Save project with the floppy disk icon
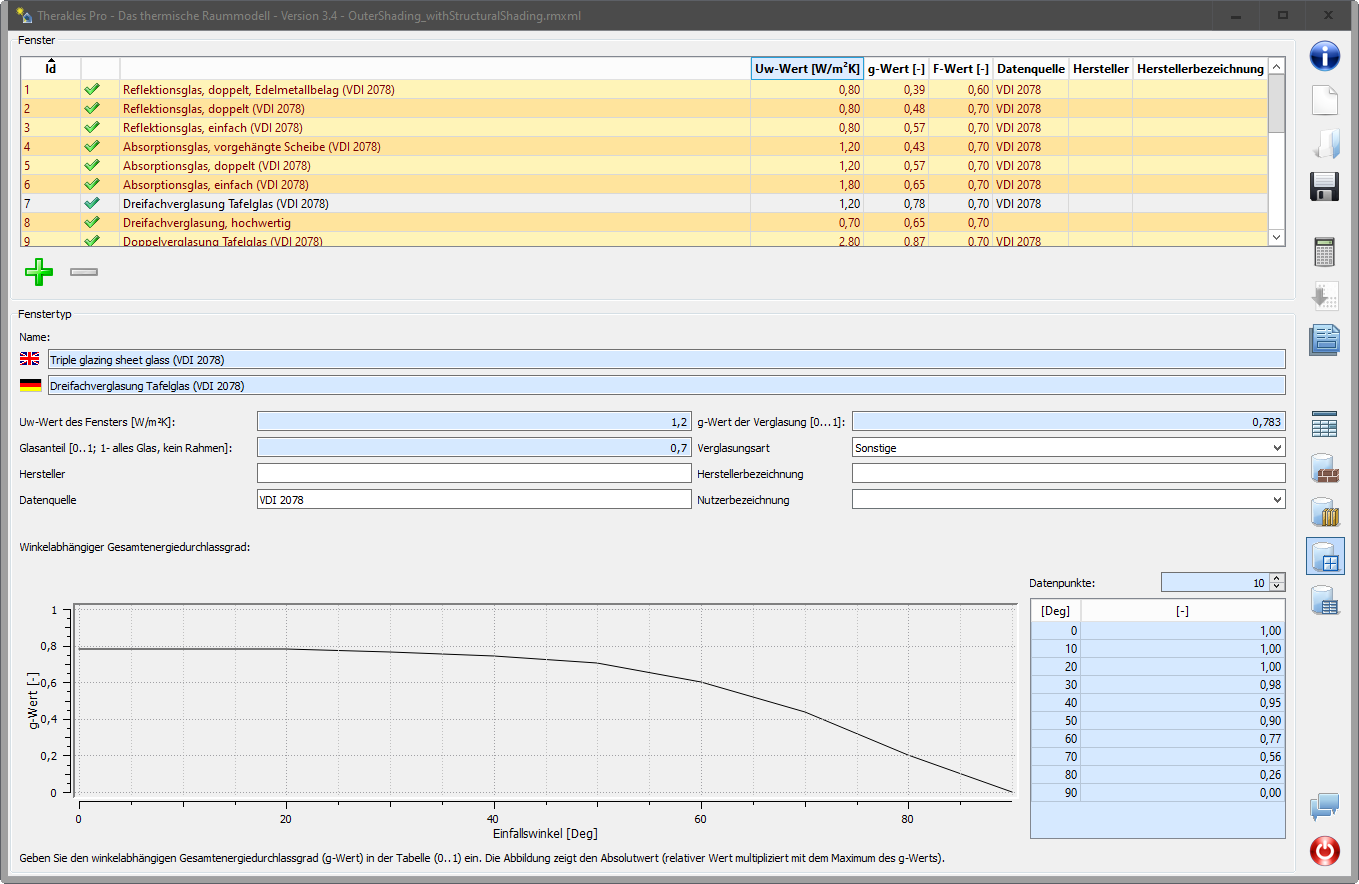The width and height of the screenshot is (1359, 884). [x=1325, y=187]
